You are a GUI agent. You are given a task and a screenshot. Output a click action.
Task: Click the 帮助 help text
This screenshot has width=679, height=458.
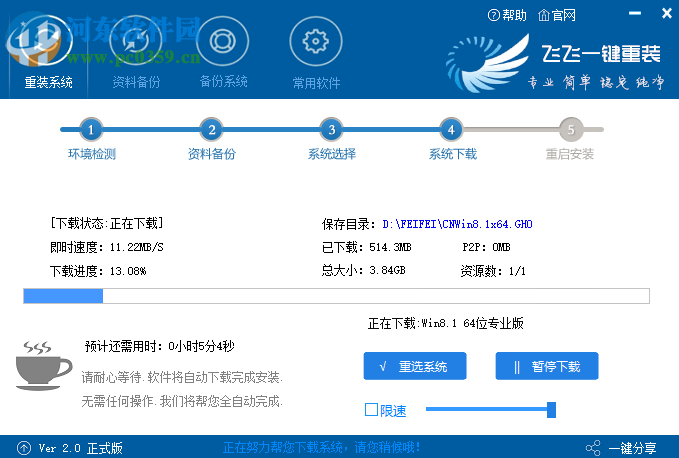point(514,16)
